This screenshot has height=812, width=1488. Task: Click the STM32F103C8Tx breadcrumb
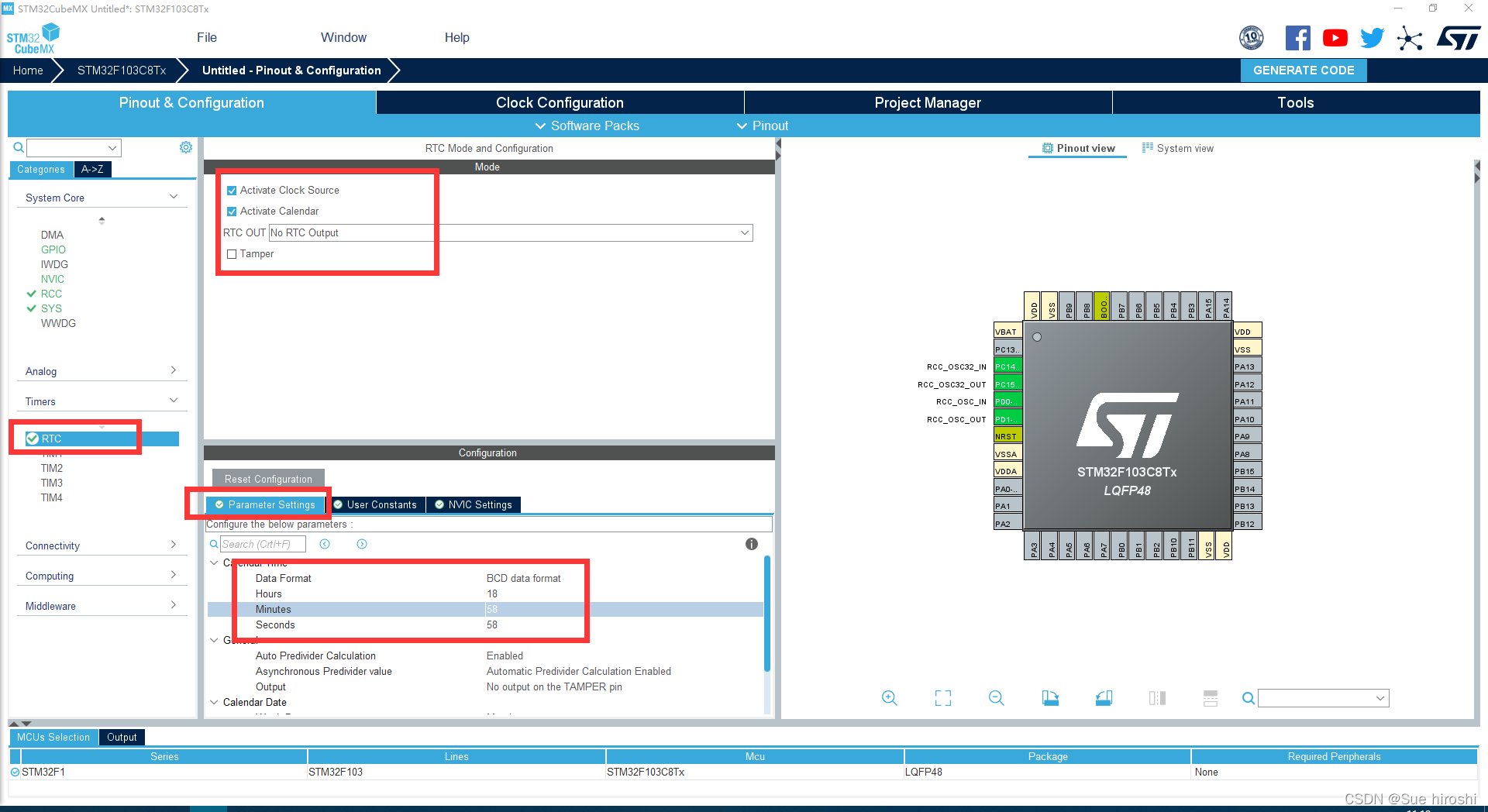(122, 71)
